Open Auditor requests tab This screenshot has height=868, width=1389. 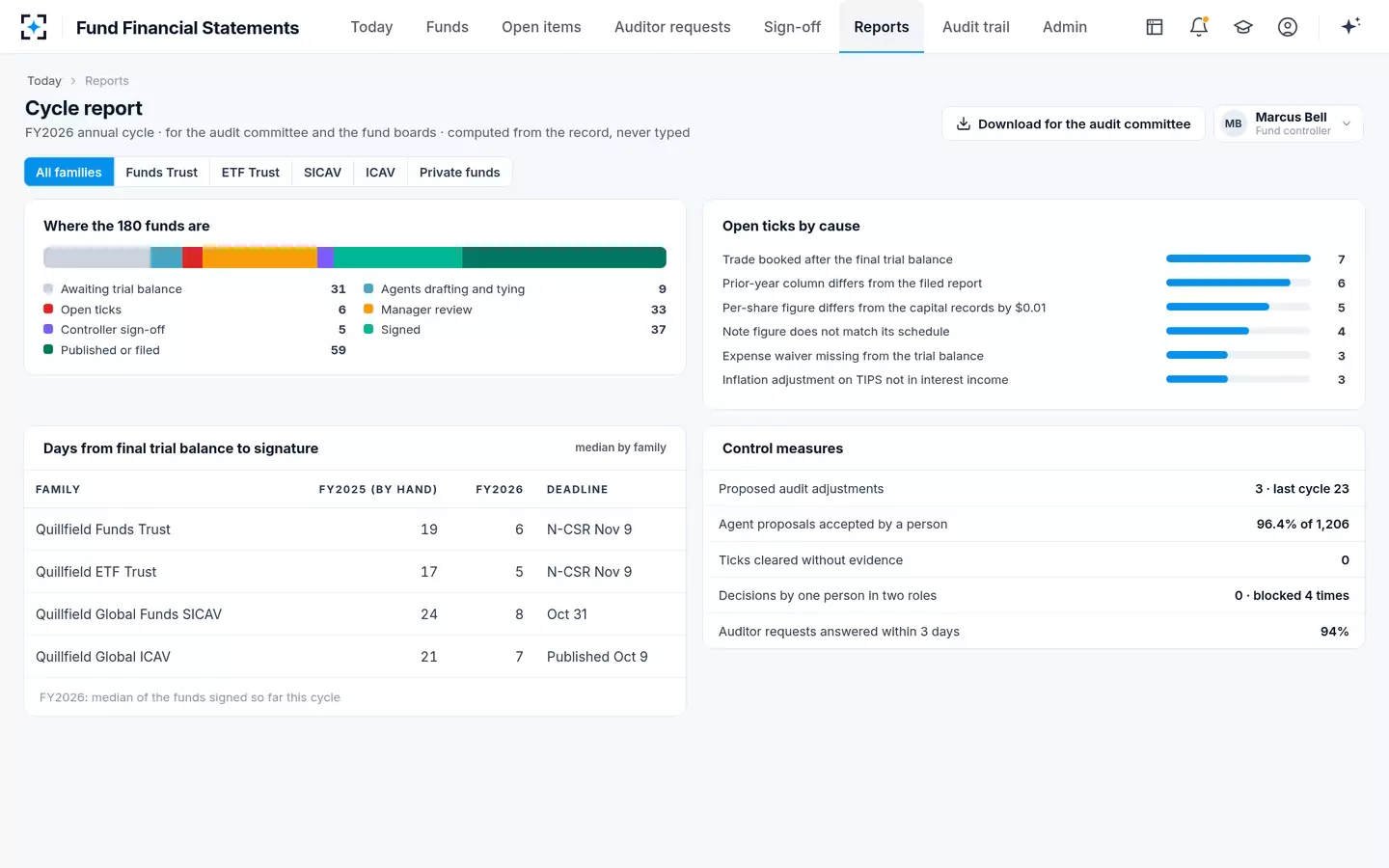coord(672,27)
